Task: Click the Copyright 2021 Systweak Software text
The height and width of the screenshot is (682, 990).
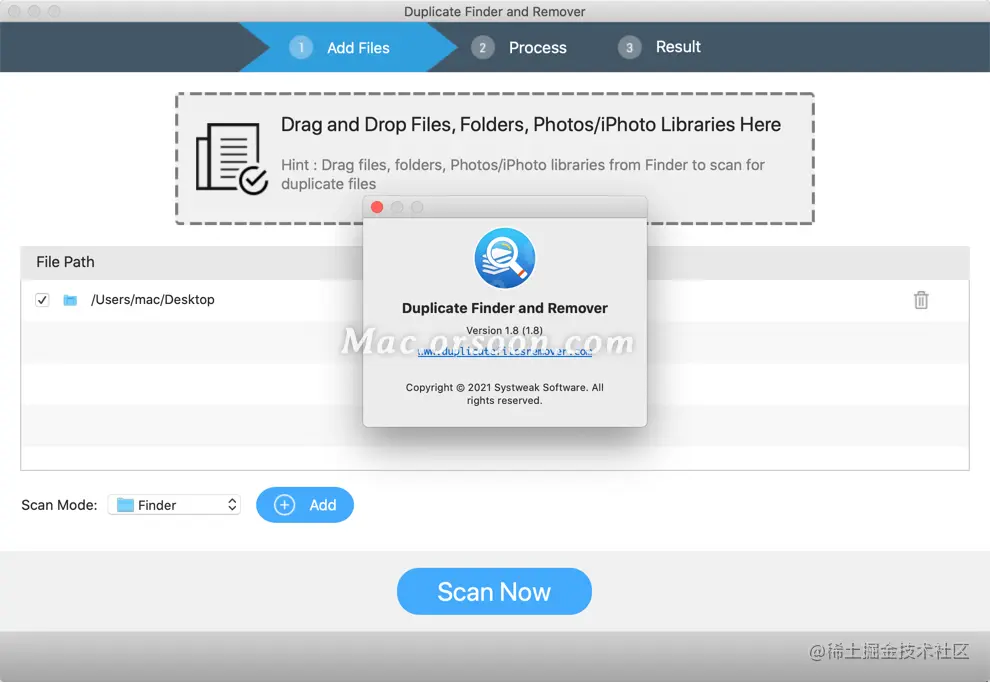Action: click(504, 394)
